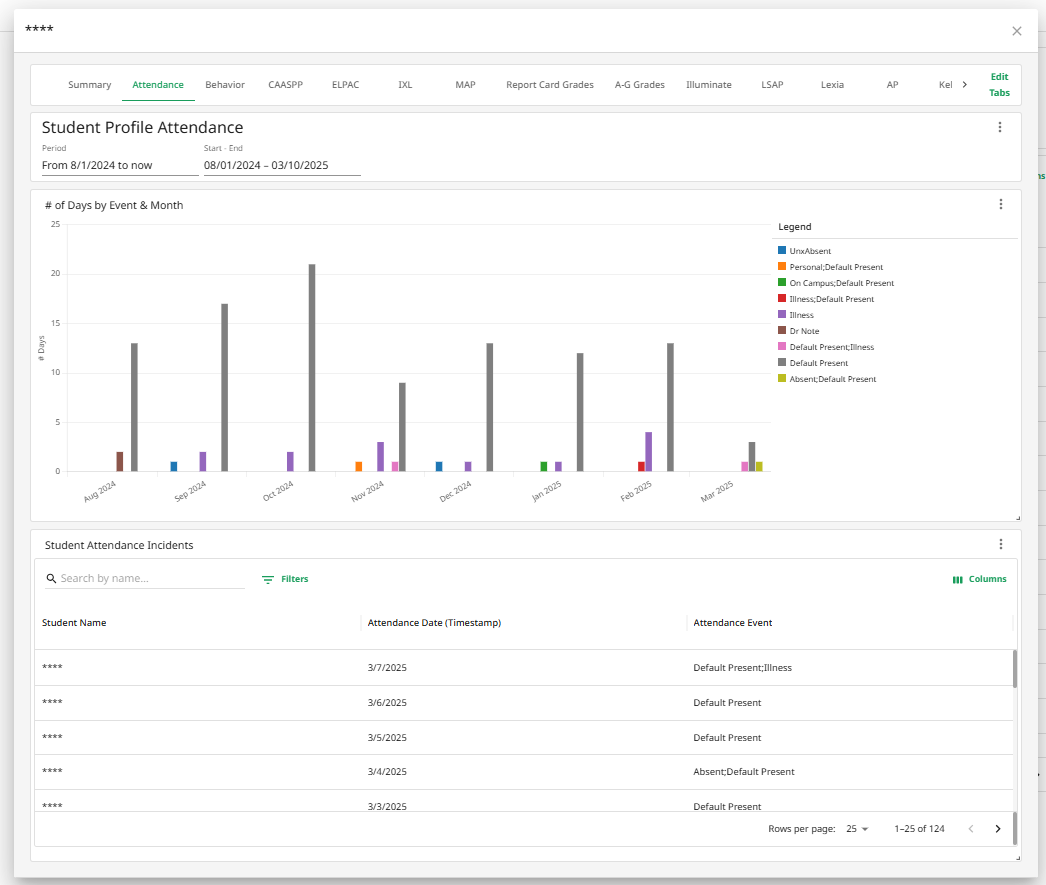Click the Edit Tabs button
Image resolution: width=1046 pixels, height=885 pixels.
tap(999, 85)
